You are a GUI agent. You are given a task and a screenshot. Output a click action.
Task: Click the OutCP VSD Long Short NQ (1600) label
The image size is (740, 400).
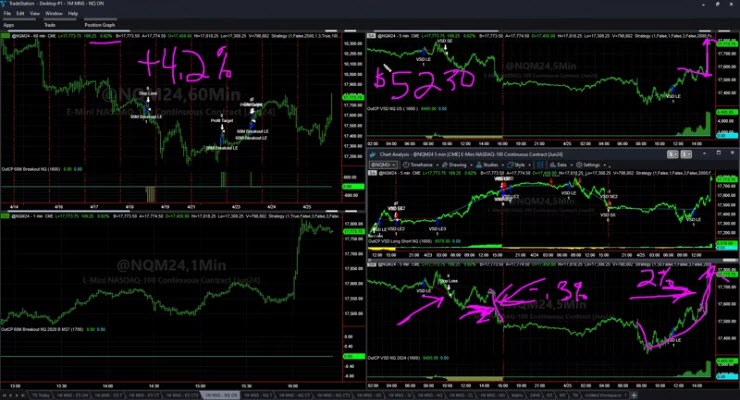click(400, 241)
